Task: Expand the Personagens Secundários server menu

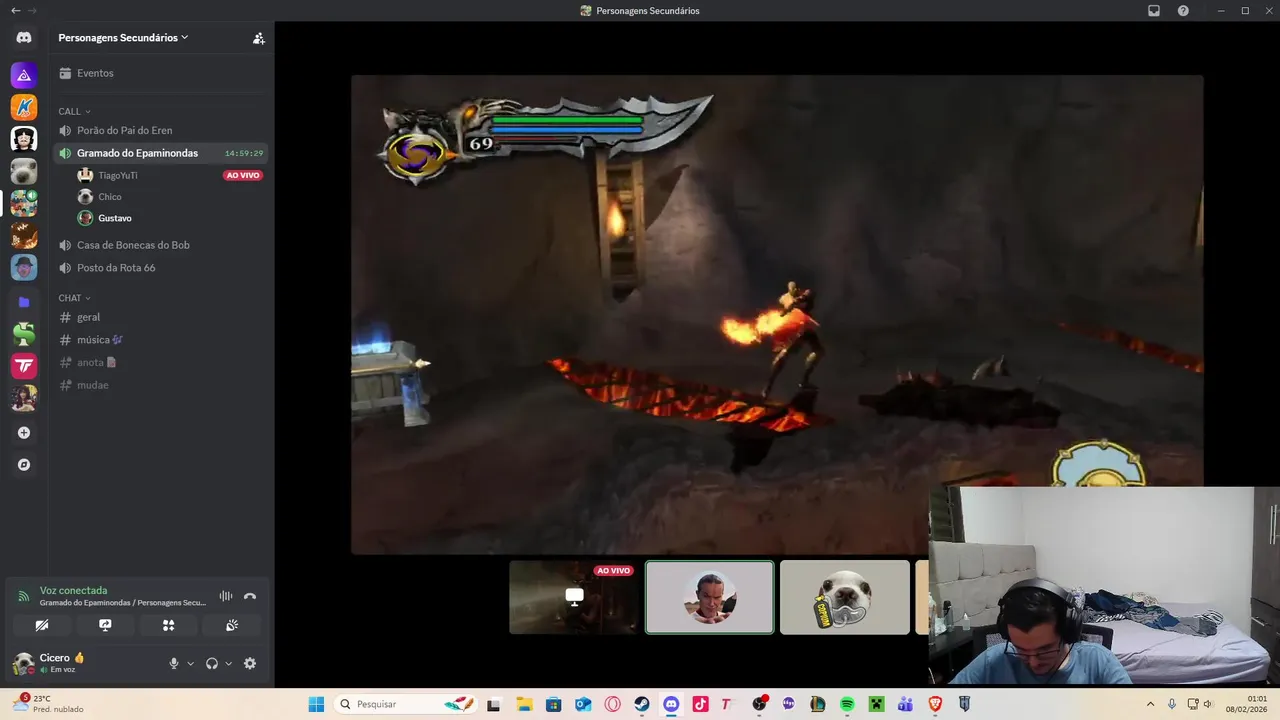Action: click(x=123, y=38)
